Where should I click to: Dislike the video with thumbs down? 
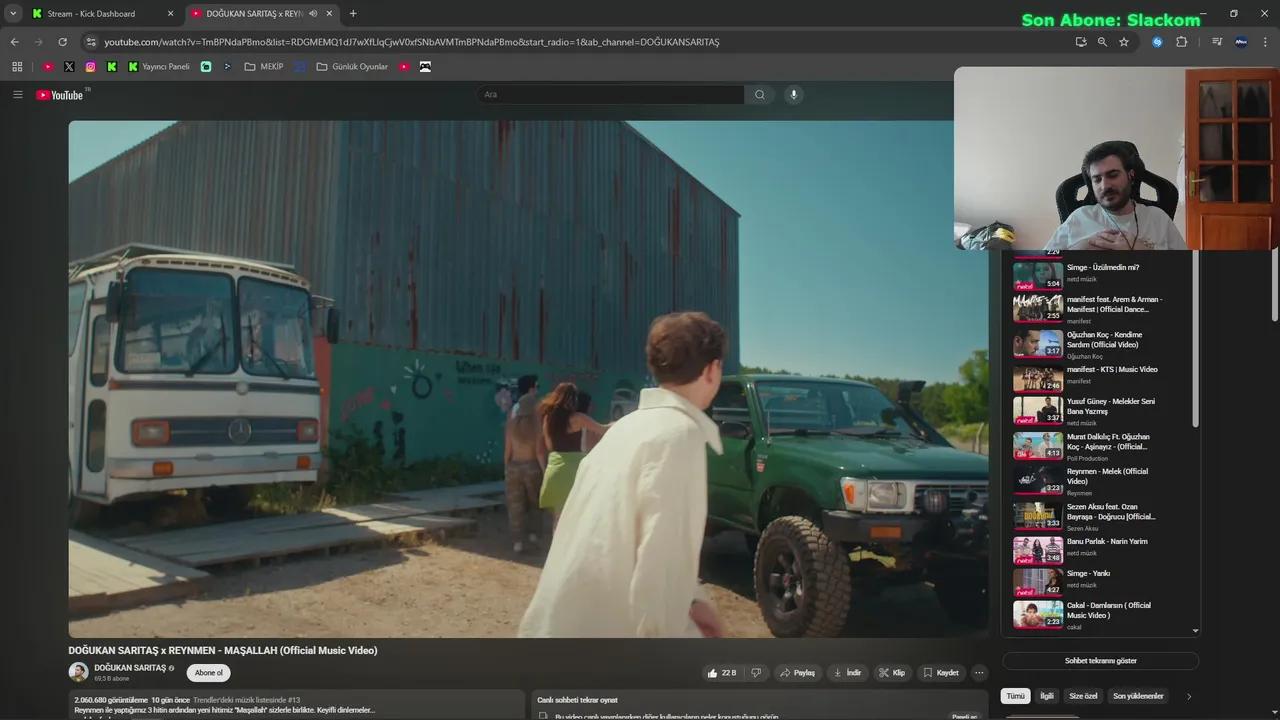756,673
